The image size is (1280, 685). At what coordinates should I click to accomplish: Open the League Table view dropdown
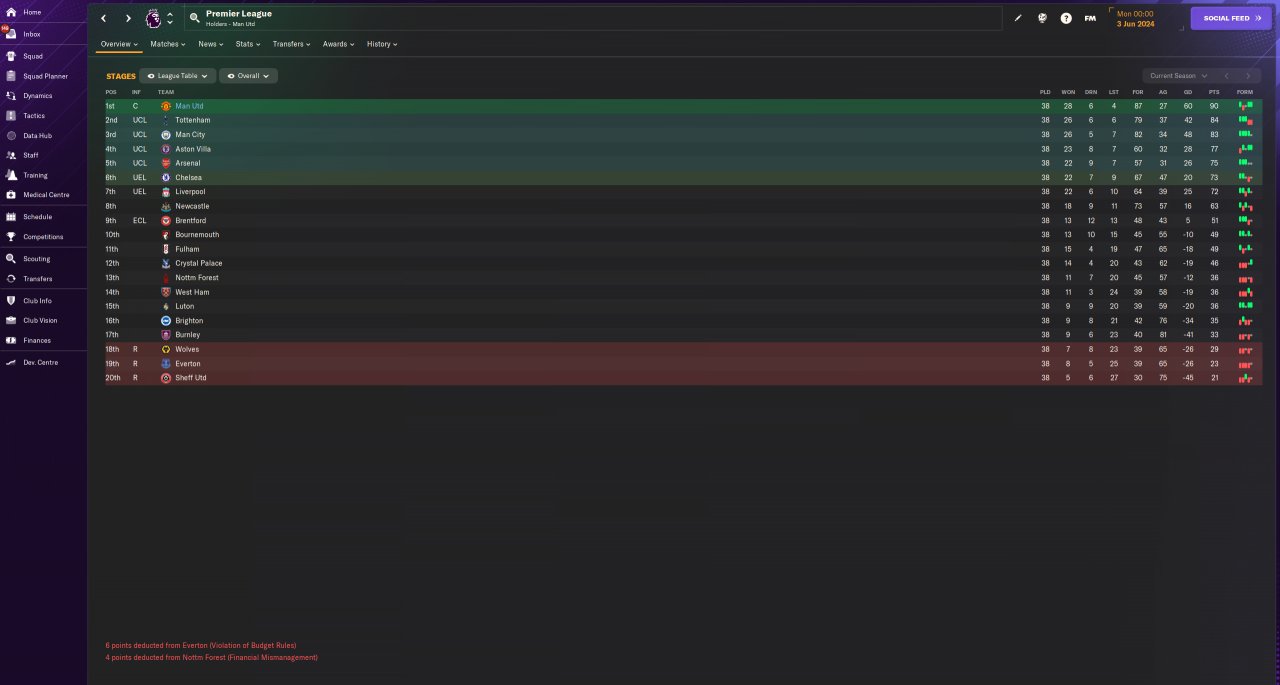point(178,76)
